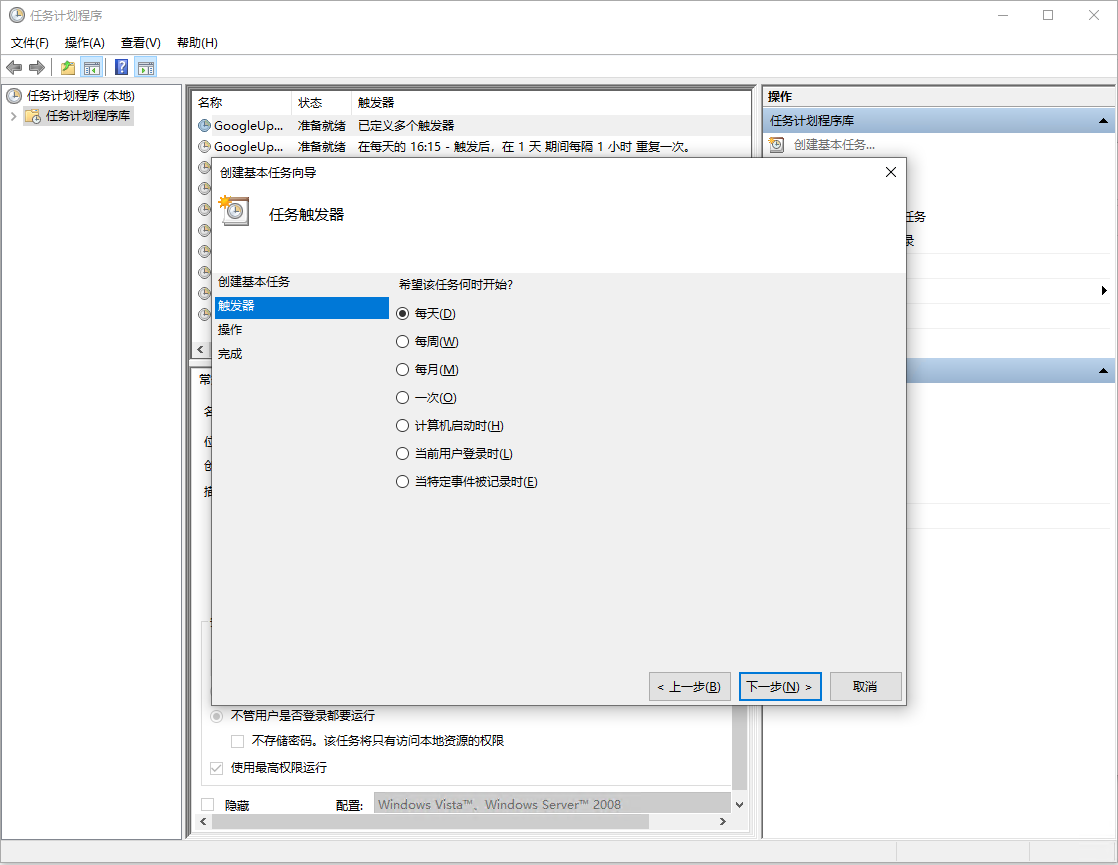1118x865 pixels.
Task: Select the 每月(M) radio option
Action: tap(403, 370)
